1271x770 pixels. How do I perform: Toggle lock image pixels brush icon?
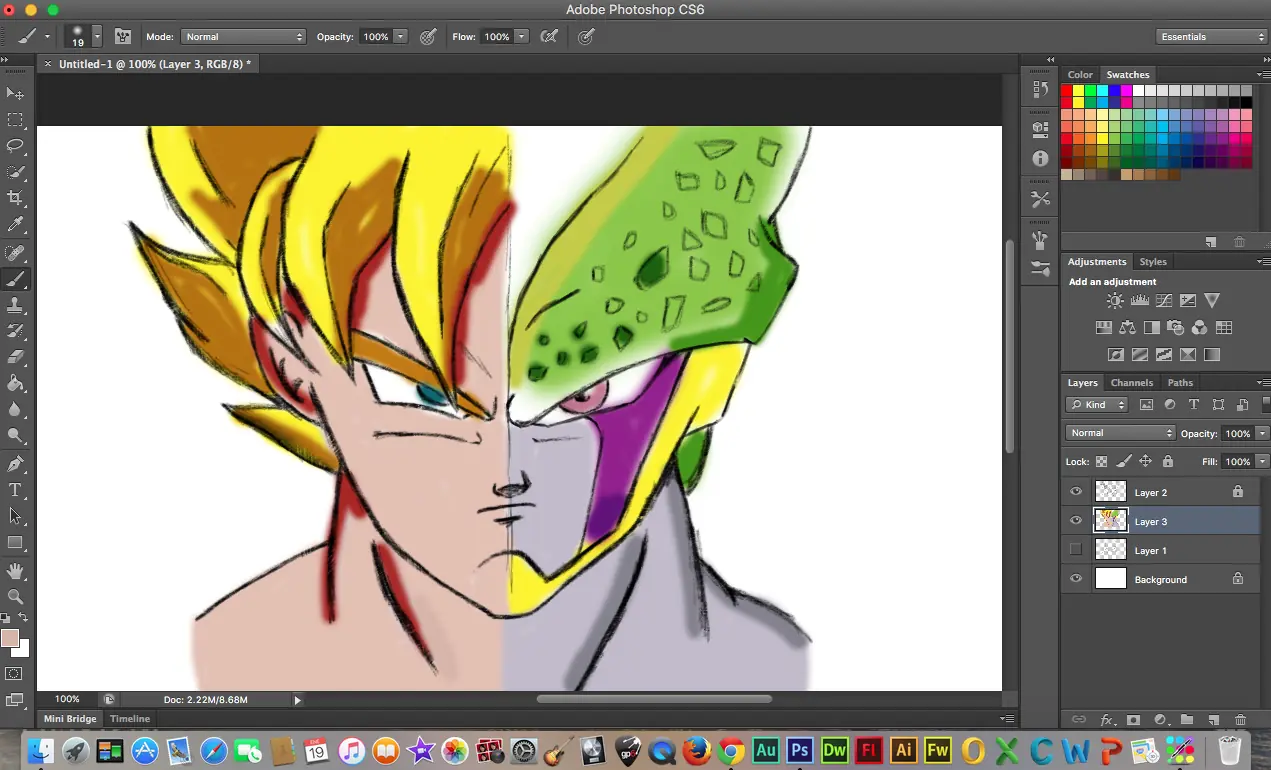1123,462
